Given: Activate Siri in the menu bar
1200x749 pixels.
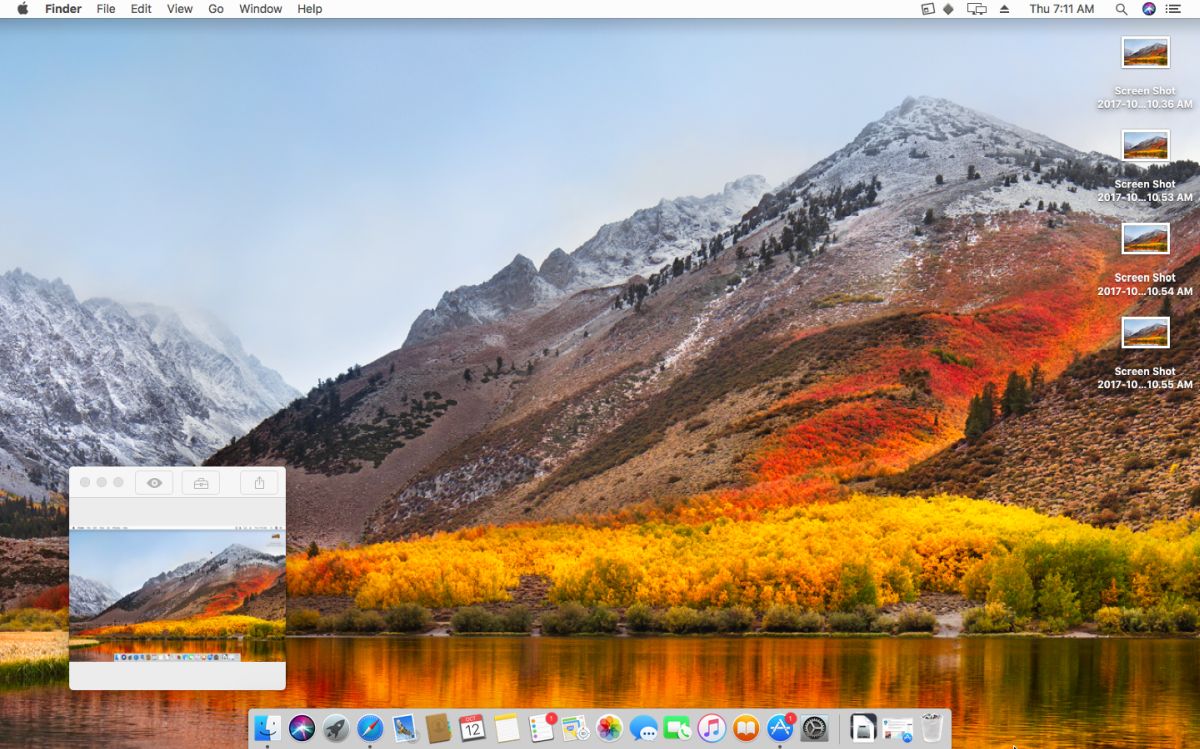Looking at the screenshot, I should [x=1149, y=9].
